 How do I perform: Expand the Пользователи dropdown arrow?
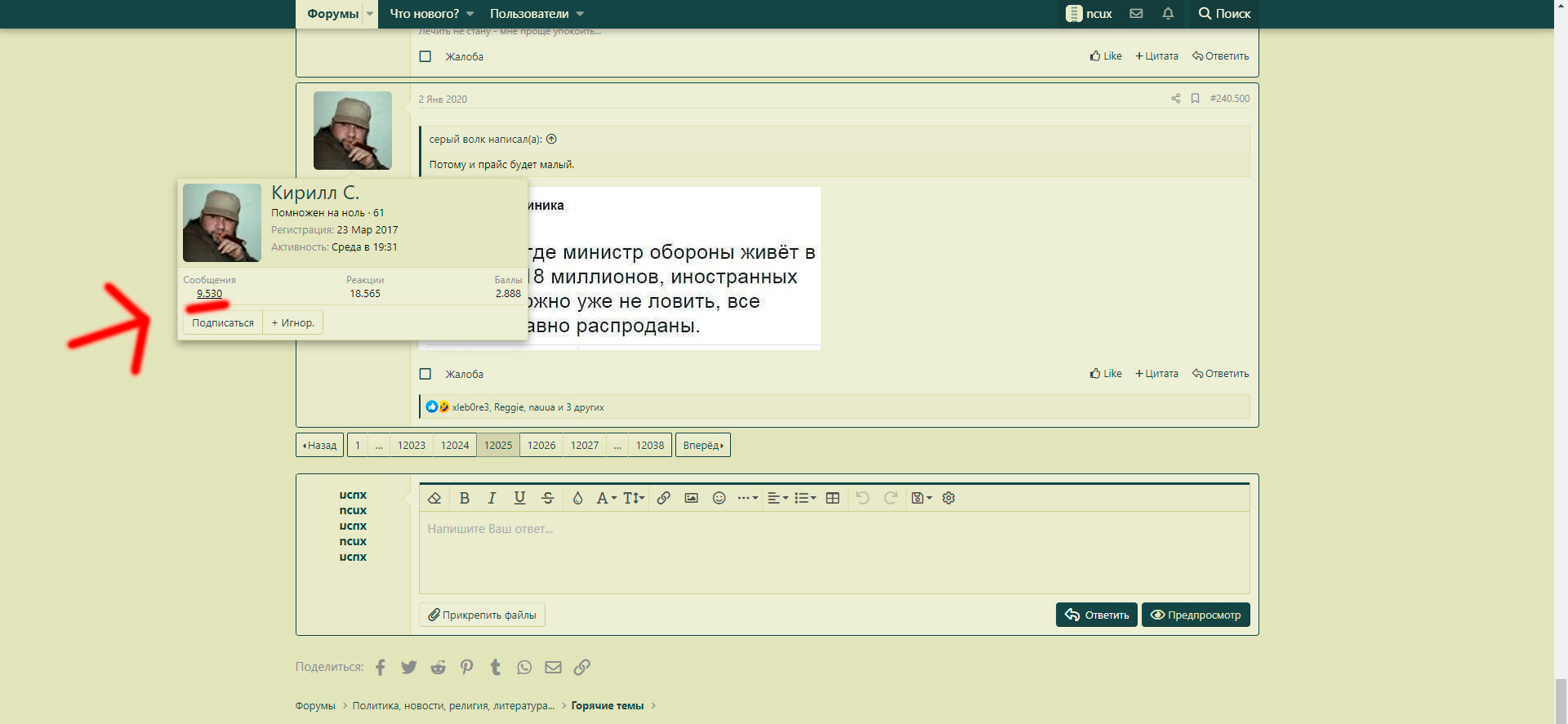coord(580,14)
